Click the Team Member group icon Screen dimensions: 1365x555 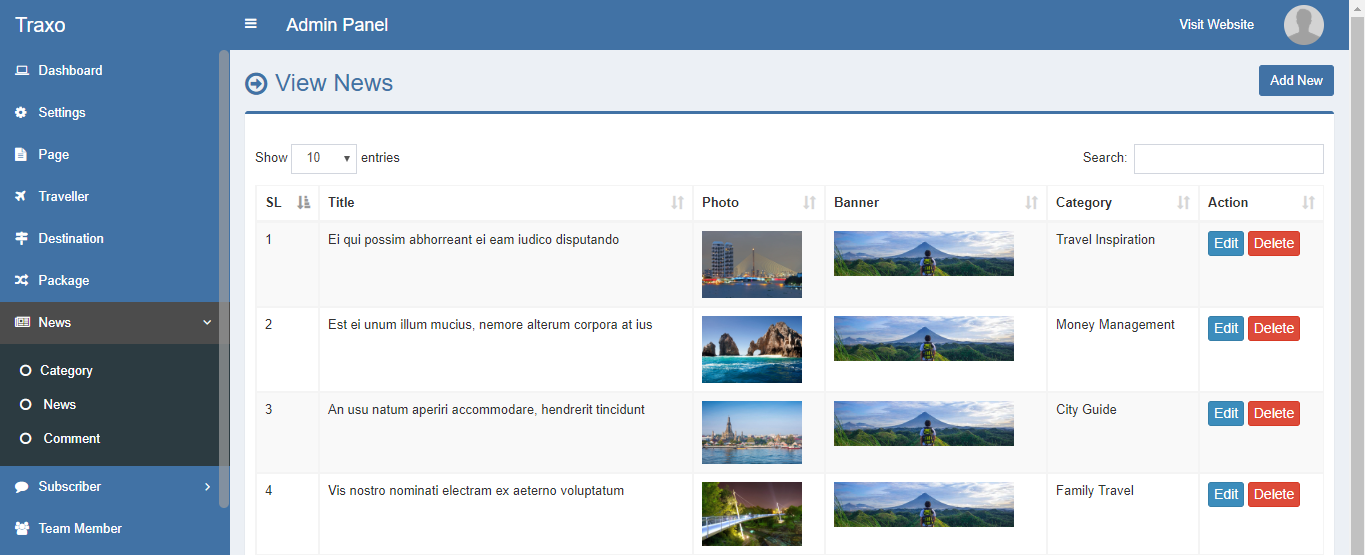[21, 529]
